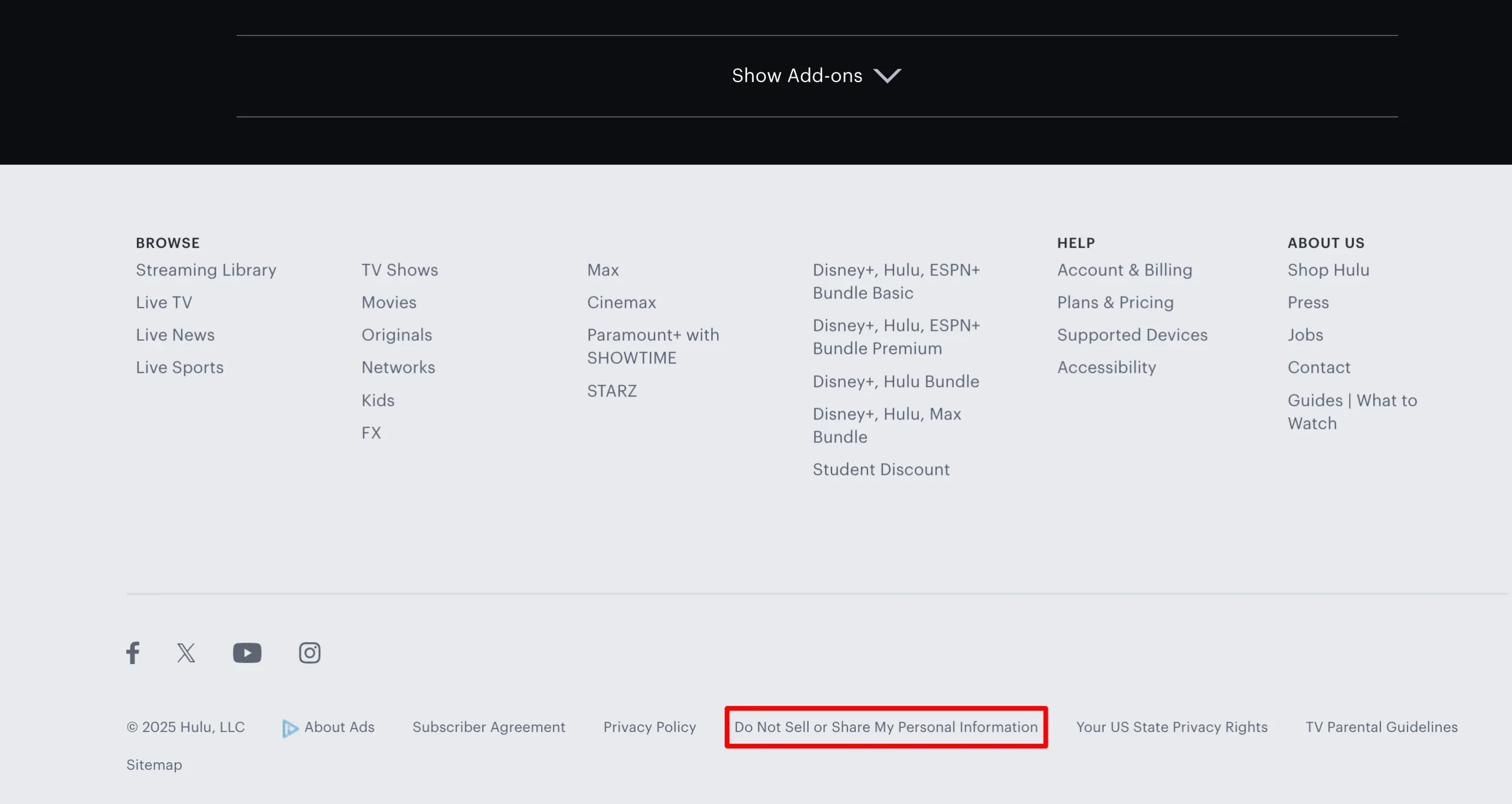Open Disney+, Hulu, Max Bundle link

[x=887, y=425]
